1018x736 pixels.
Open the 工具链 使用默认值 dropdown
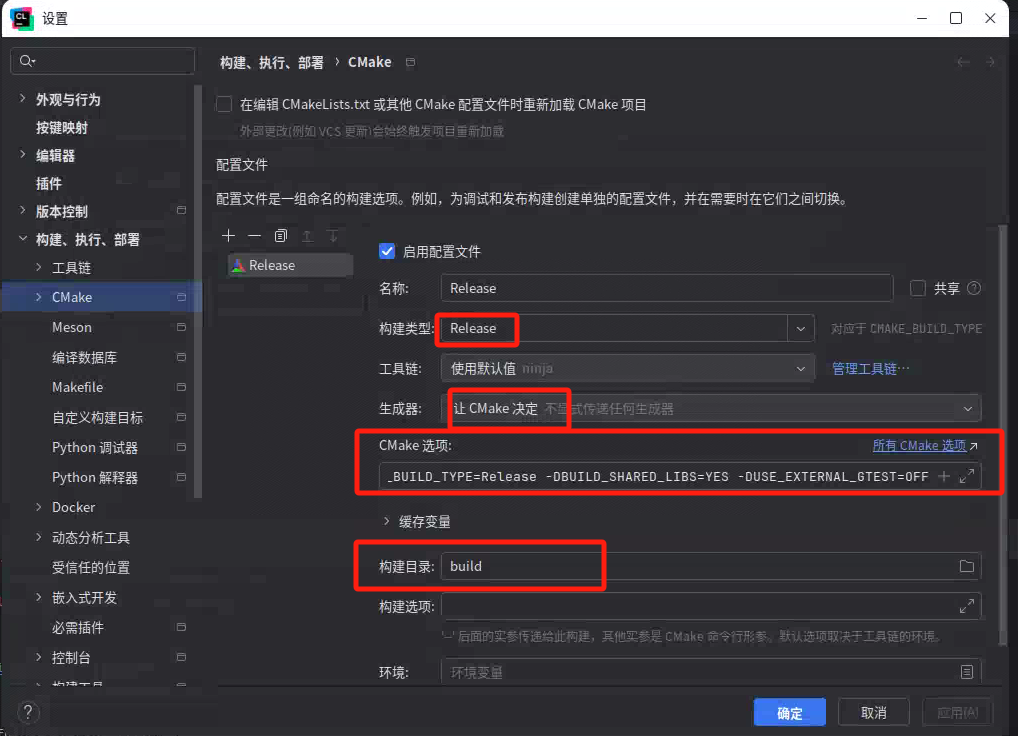(627, 369)
